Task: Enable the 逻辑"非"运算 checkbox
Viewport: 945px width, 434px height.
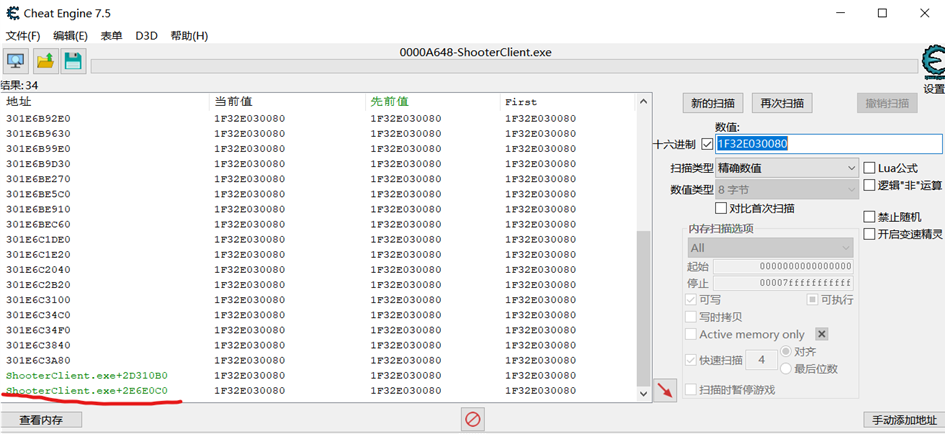Action: point(869,185)
